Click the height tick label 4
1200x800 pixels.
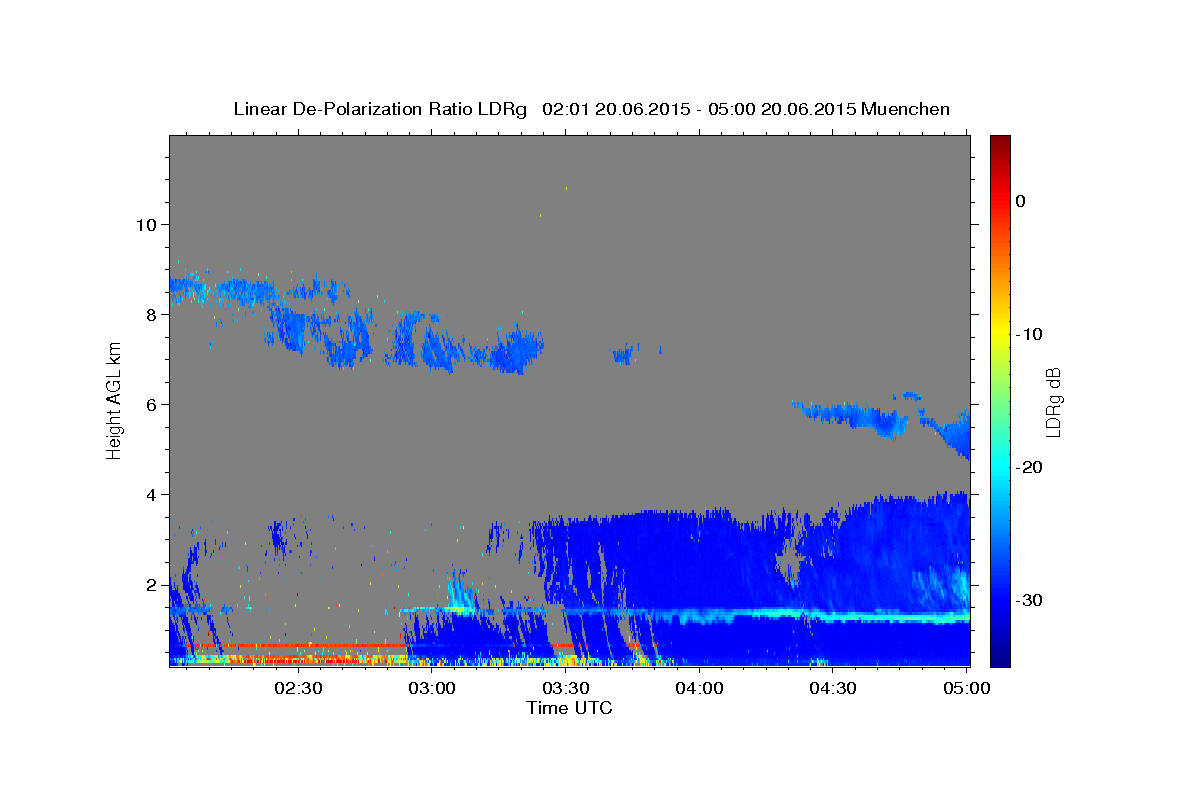151,494
